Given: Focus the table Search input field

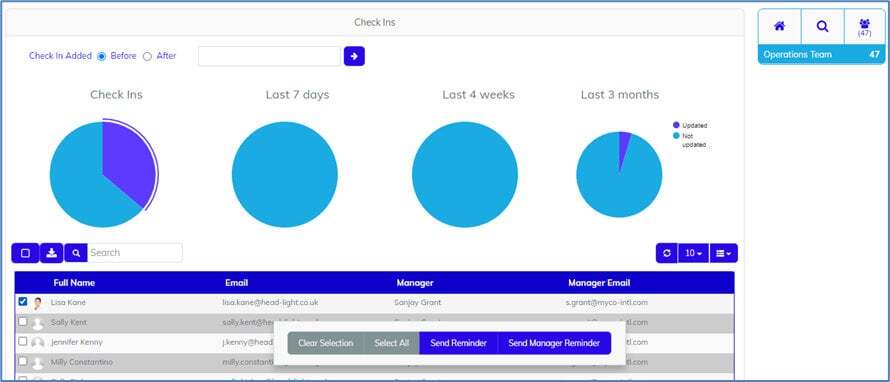Looking at the screenshot, I should [x=135, y=253].
